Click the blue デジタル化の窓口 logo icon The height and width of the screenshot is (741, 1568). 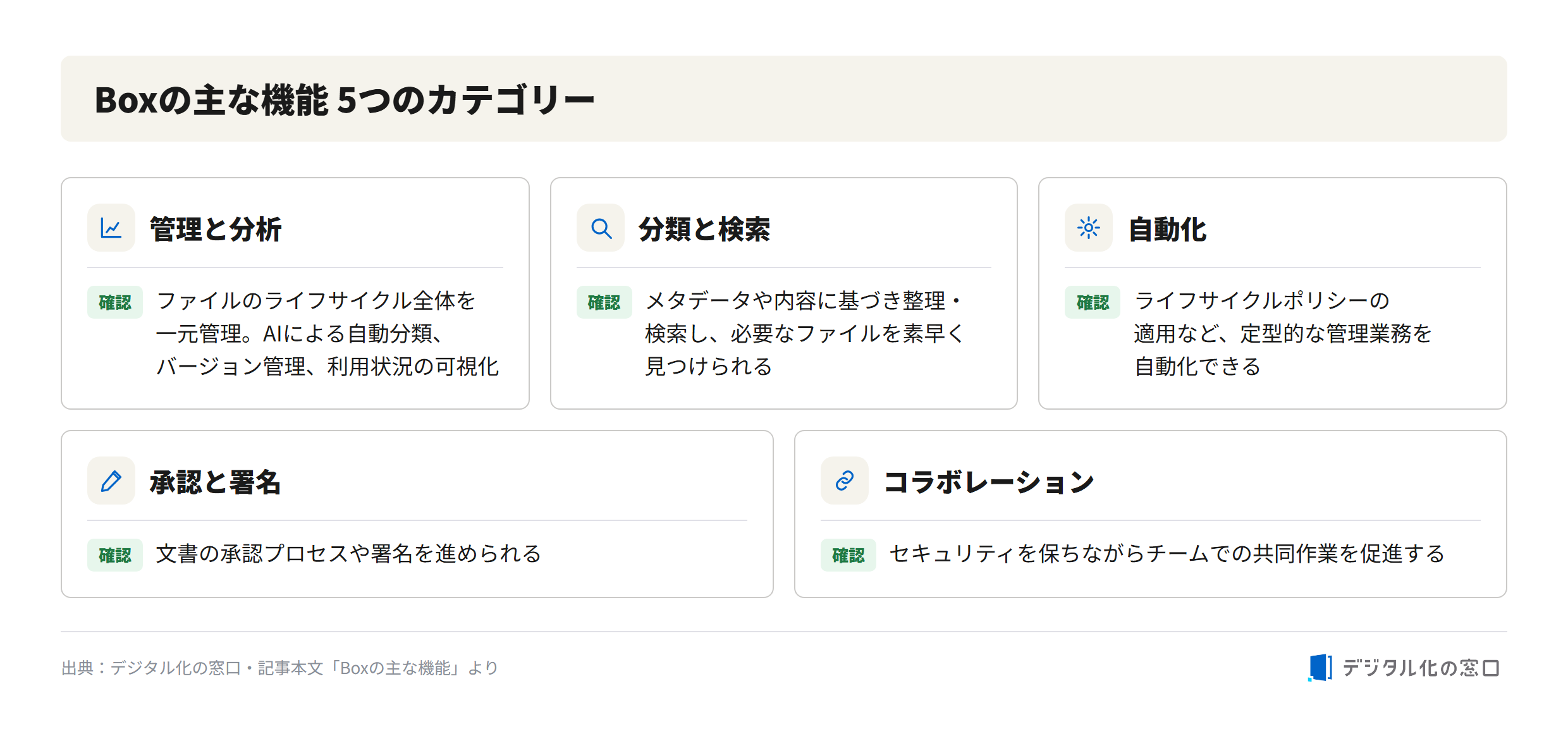tap(1320, 668)
